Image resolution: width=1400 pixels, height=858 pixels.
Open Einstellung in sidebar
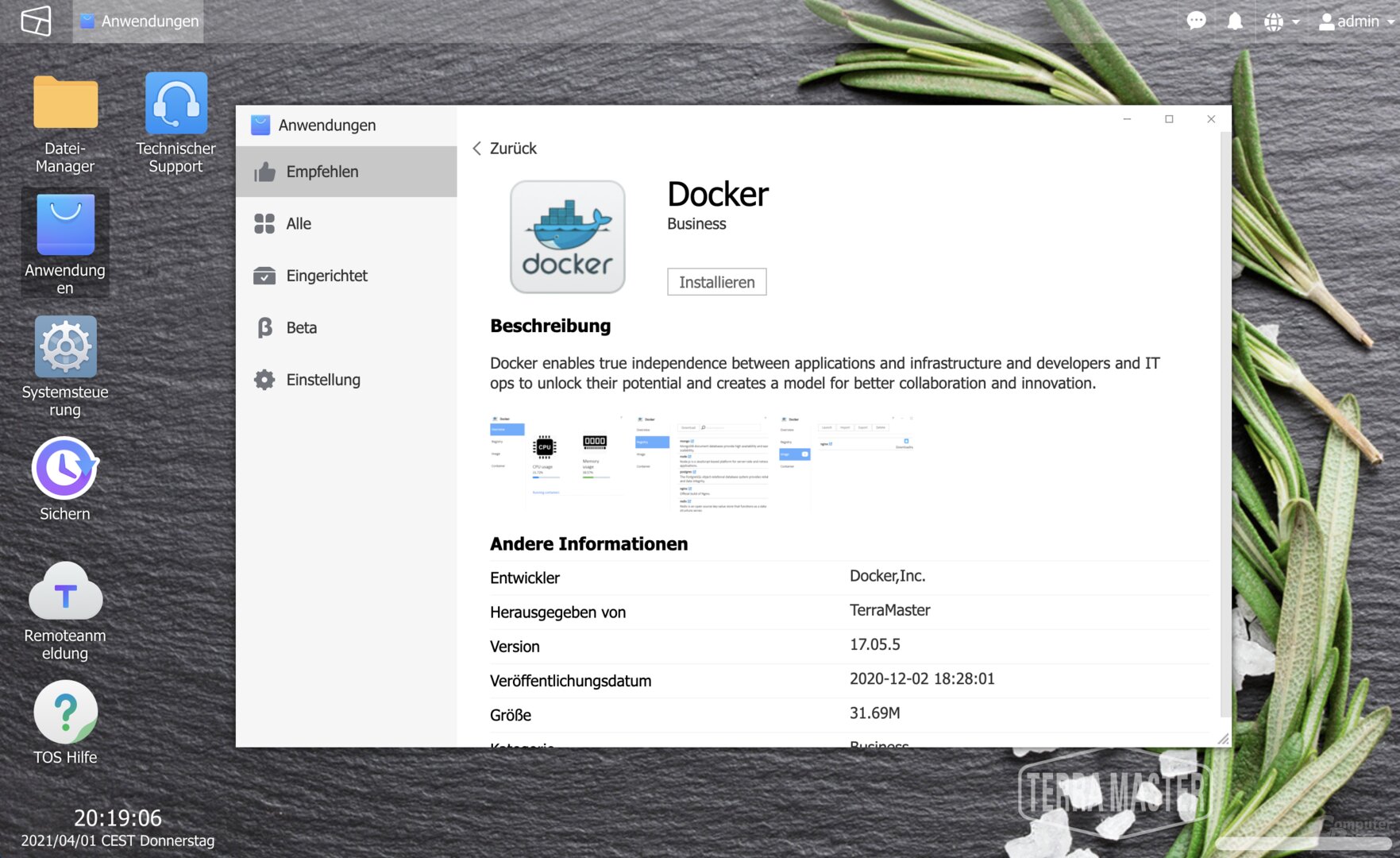pos(346,380)
